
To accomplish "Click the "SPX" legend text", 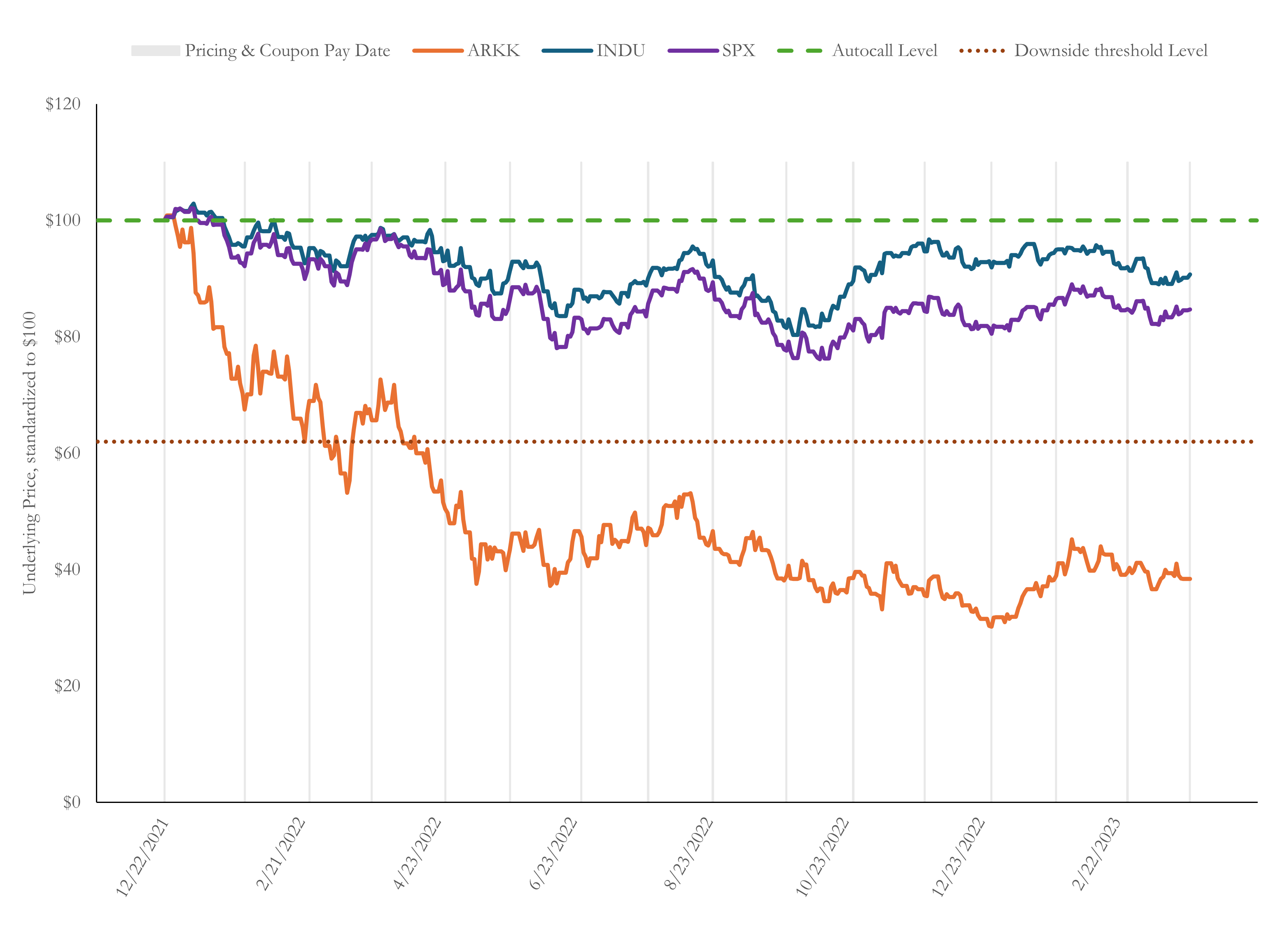I will (x=738, y=51).
